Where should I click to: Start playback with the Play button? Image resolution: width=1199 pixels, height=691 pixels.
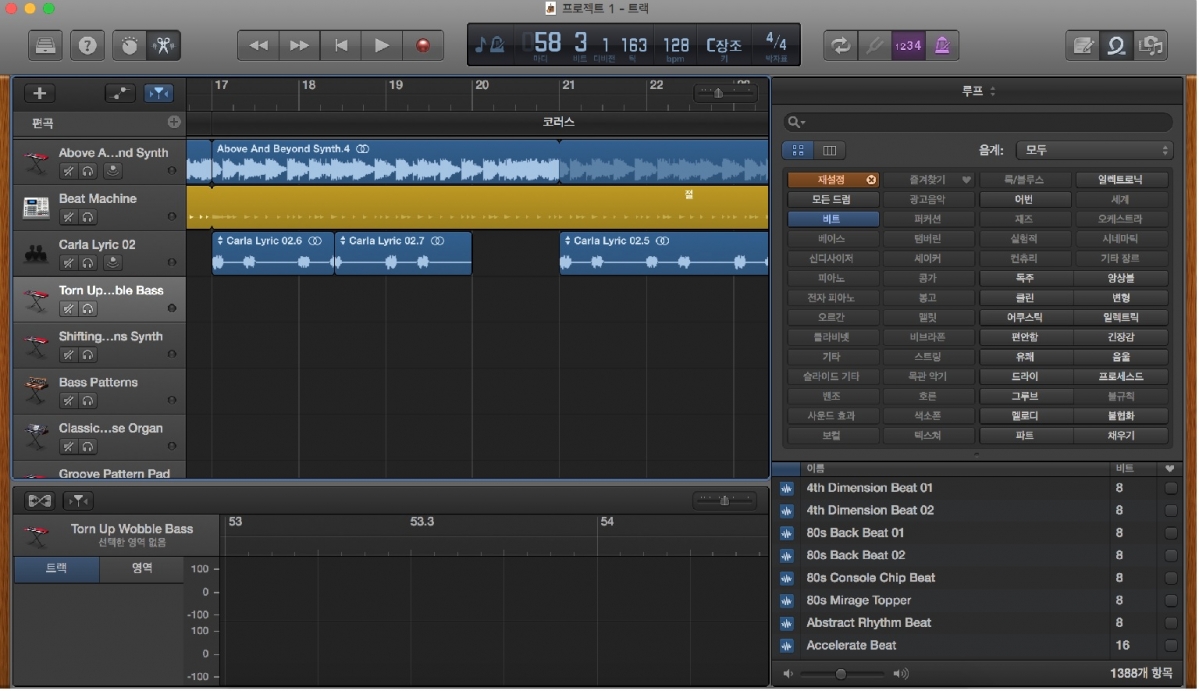point(382,45)
